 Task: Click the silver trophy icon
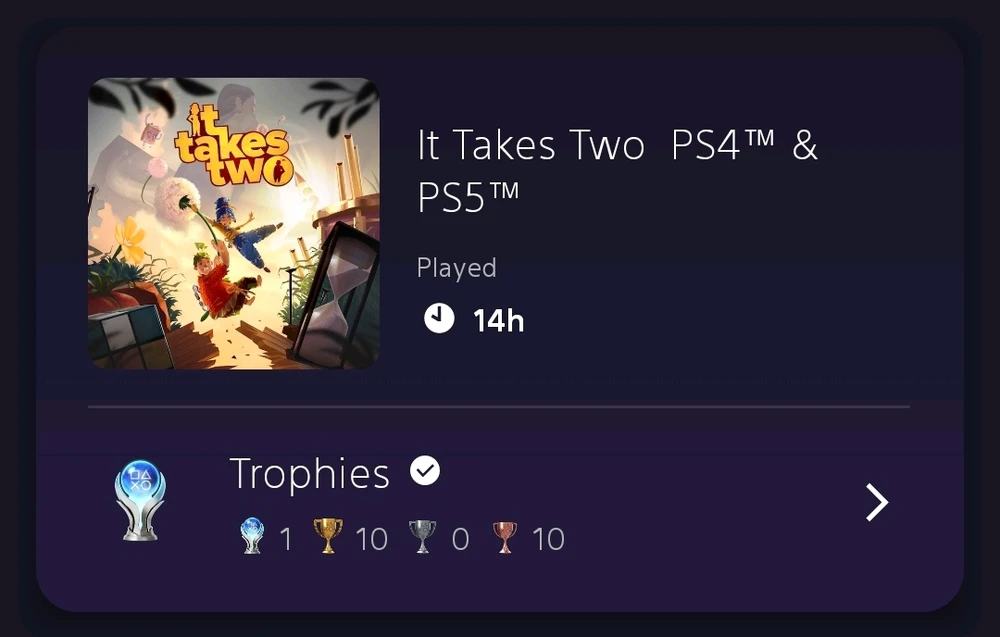pyautogui.click(x=422, y=536)
